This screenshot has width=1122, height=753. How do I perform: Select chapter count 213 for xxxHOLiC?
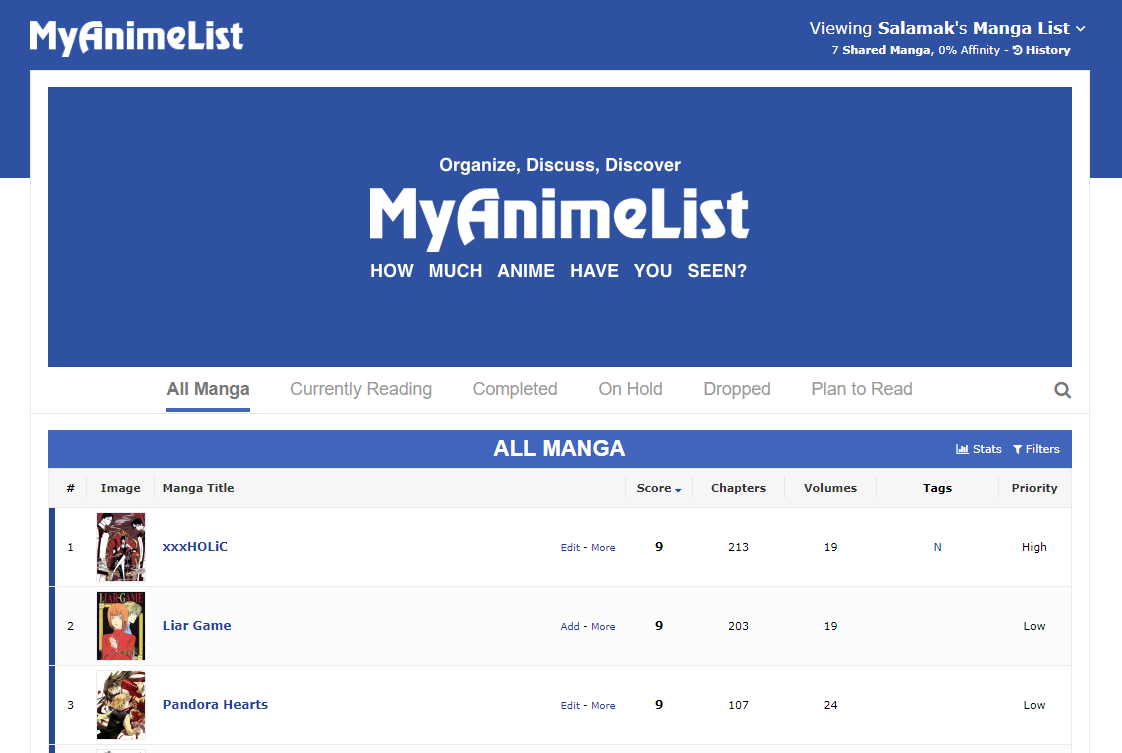tap(738, 547)
